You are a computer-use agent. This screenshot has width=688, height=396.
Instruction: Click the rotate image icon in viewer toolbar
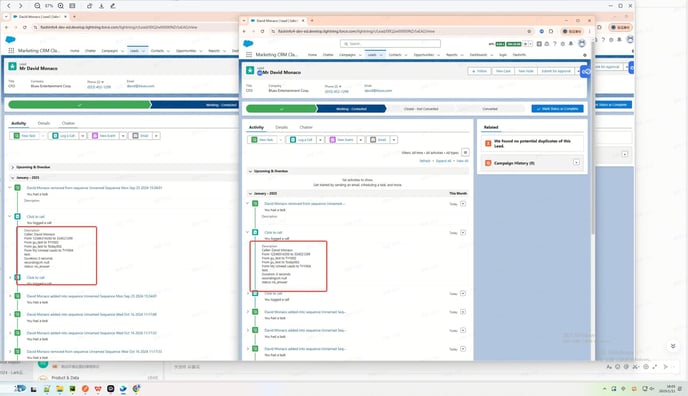coord(90,6)
